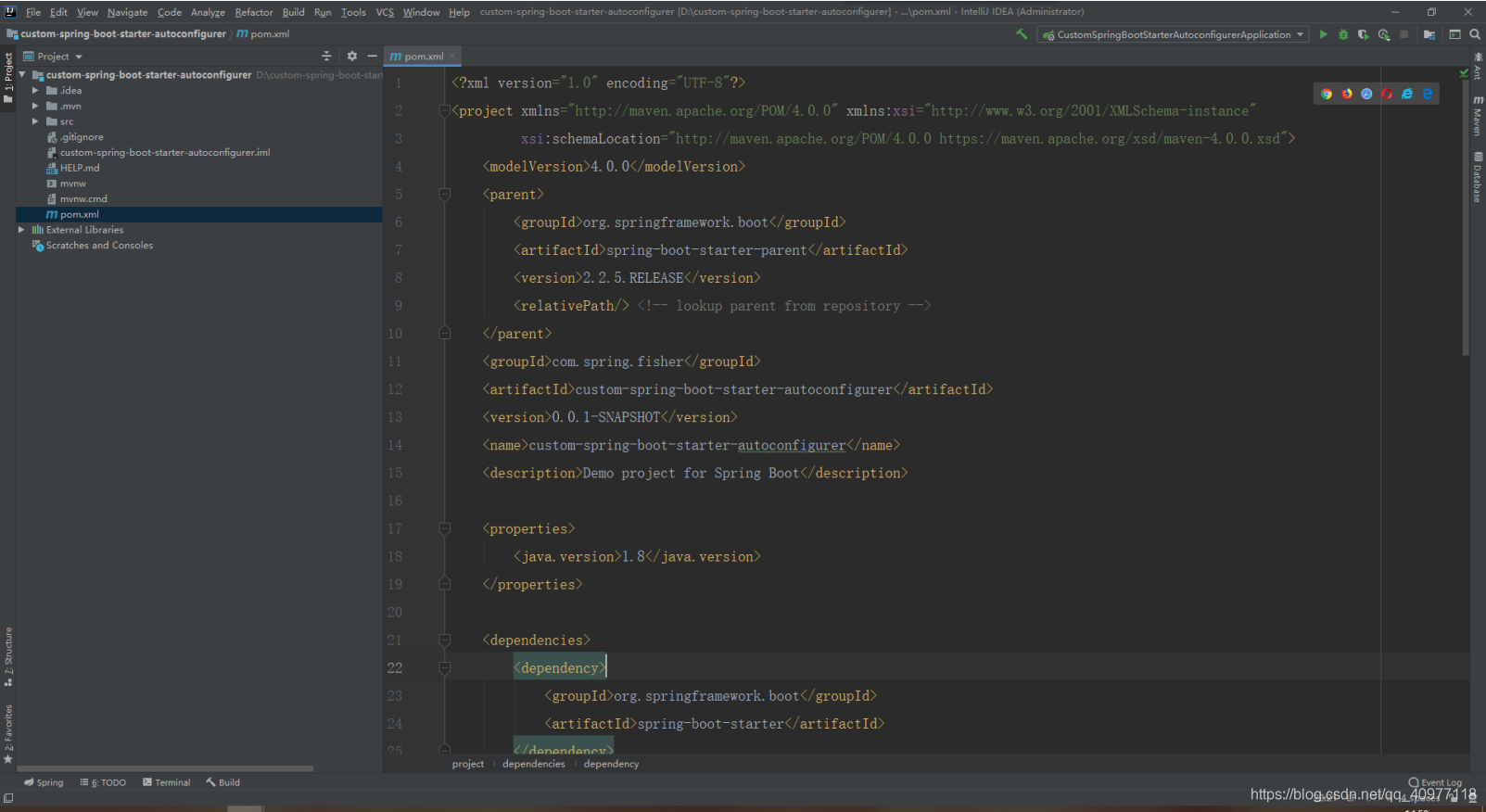The width and height of the screenshot is (1486, 812).
Task: Open the Refactor menu
Action: pos(254,12)
